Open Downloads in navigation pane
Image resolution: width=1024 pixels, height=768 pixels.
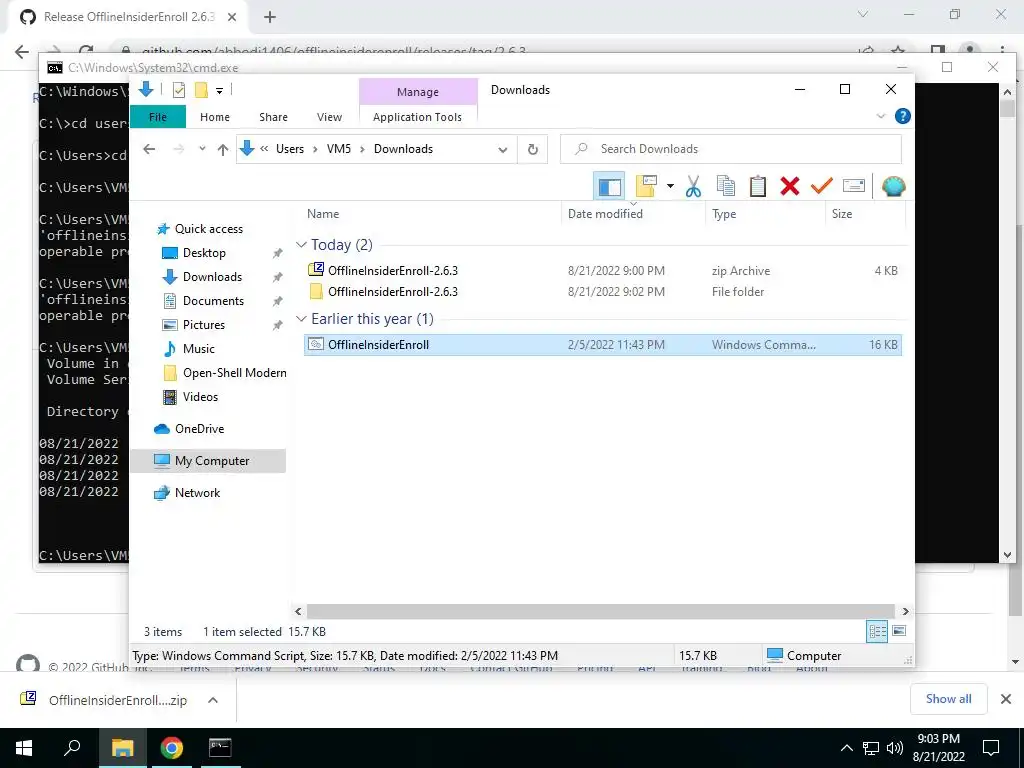tap(212, 277)
